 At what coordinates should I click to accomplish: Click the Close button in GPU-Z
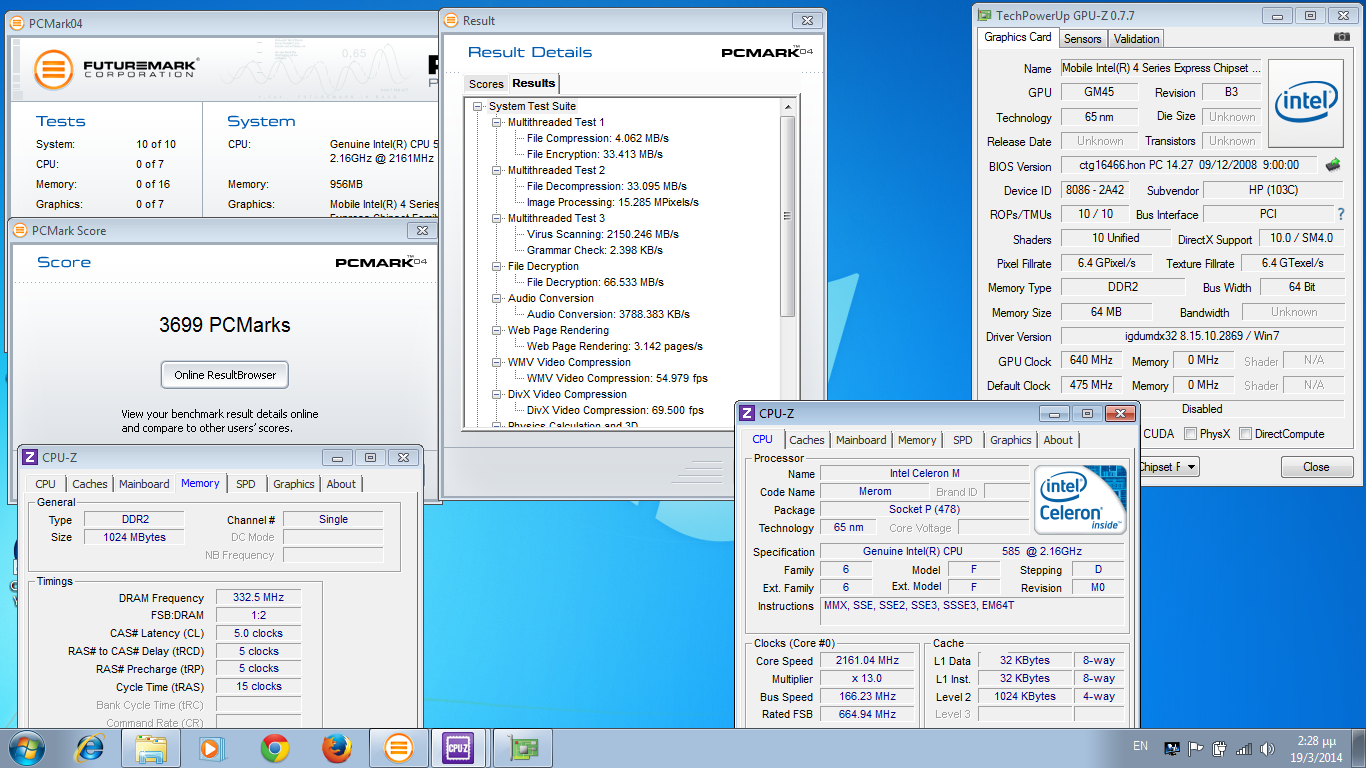1316,467
